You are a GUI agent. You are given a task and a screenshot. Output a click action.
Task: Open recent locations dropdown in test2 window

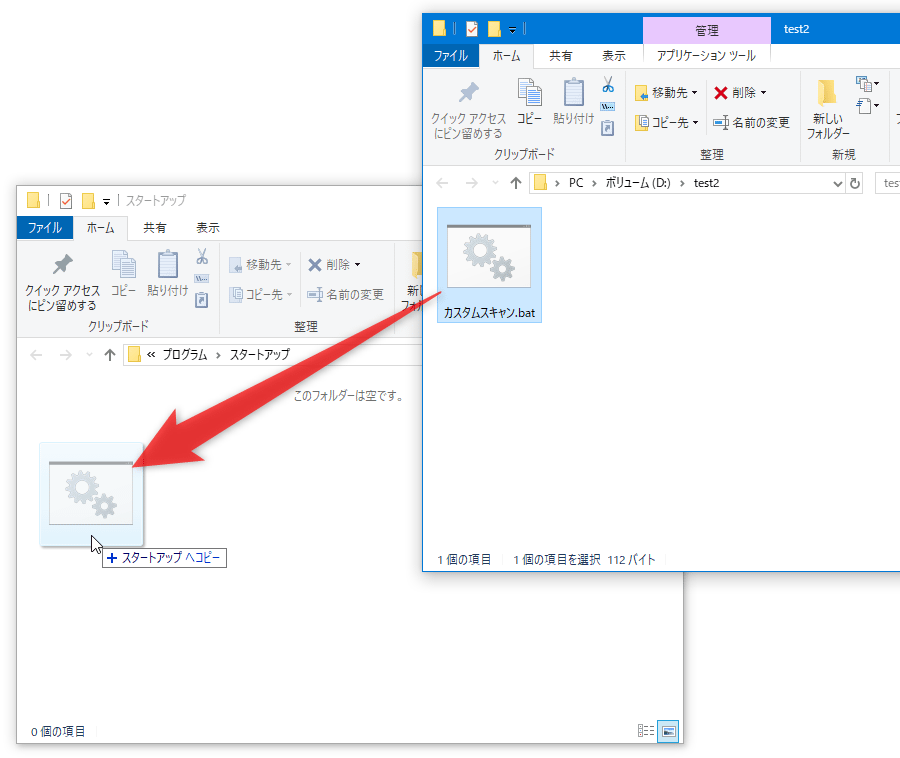[495, 183]
